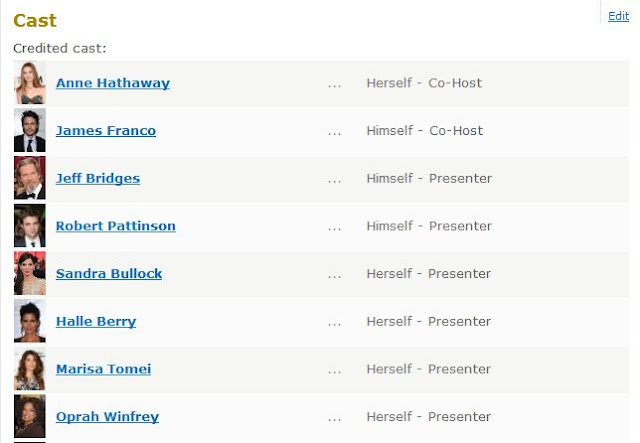Open the James Franco name link

[x=106, y=131]
